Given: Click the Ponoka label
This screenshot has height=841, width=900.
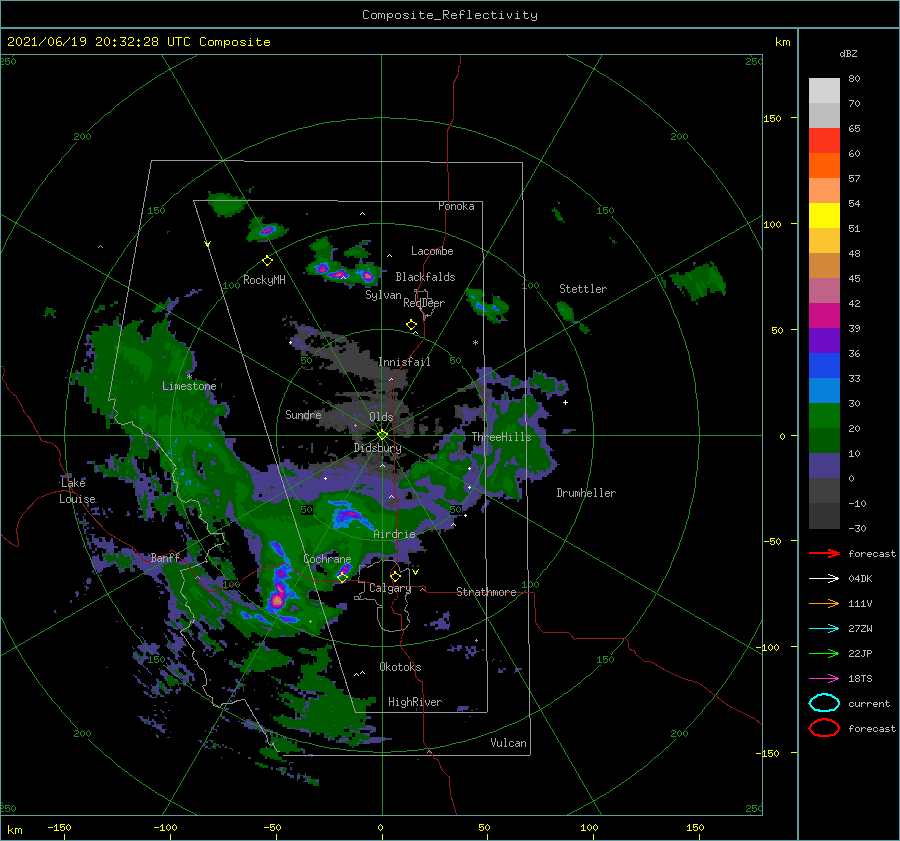Looking at the screenshot, I should [456, 206].
